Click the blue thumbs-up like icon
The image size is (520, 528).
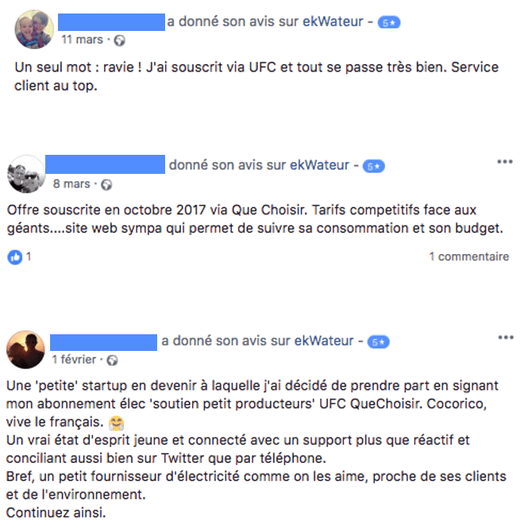click(15, 257)
